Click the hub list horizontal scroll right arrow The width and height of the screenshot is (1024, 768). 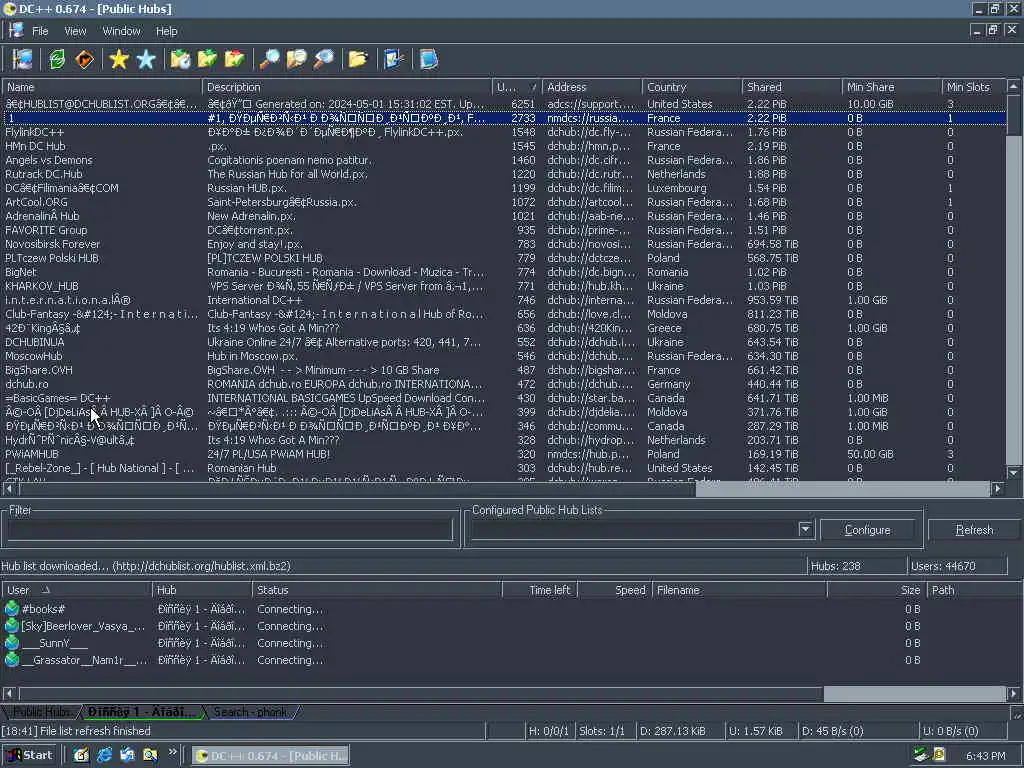(997, 488)
